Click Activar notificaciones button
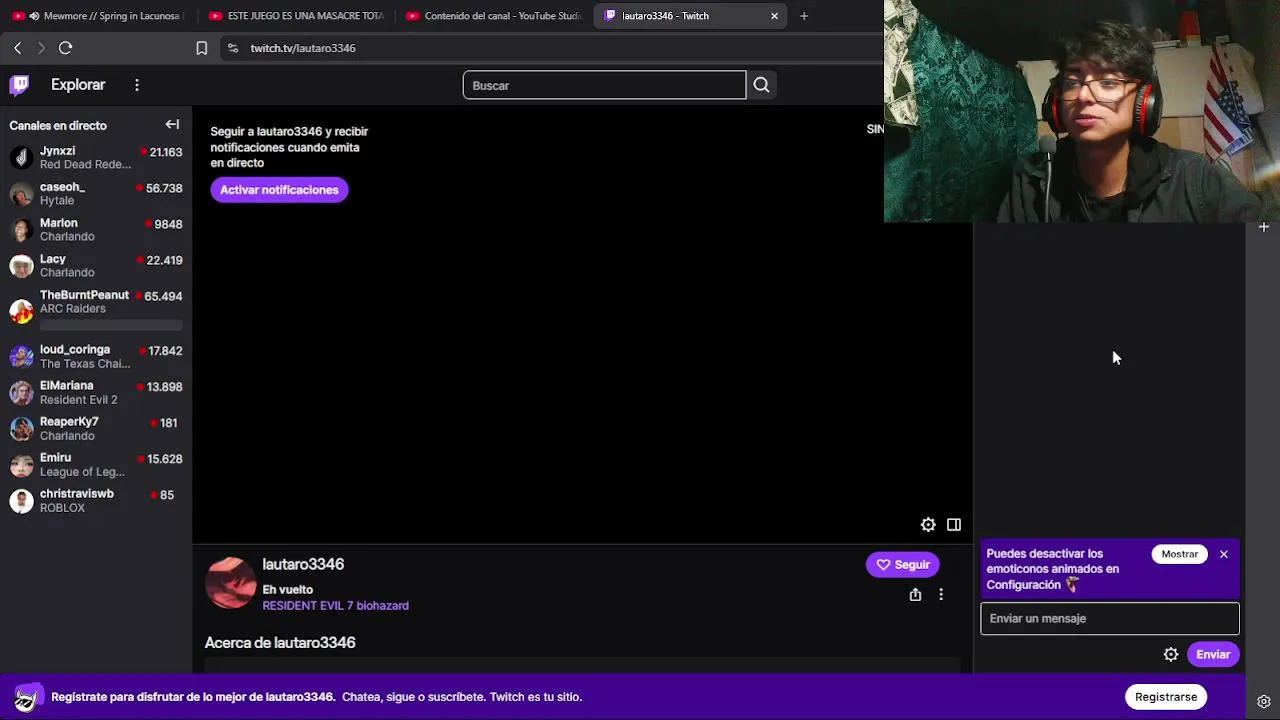 pyautogui.click(x=279, y=190)
